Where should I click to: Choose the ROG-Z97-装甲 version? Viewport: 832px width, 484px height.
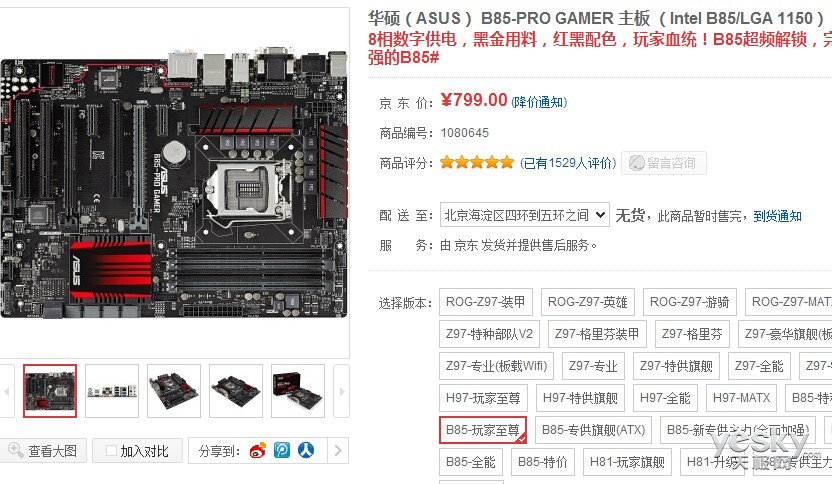pos(486,302)
